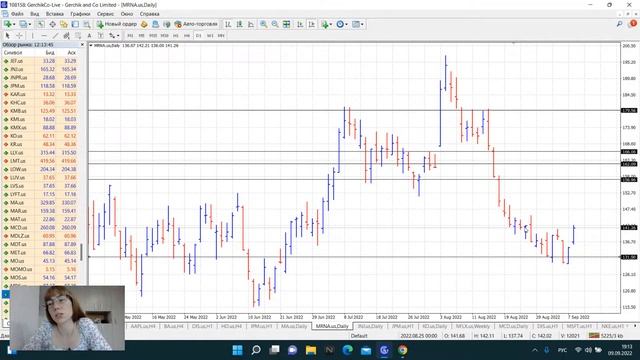Expand the profiles dropdown arrow
The image size is (640, 360).
[30, 24]
